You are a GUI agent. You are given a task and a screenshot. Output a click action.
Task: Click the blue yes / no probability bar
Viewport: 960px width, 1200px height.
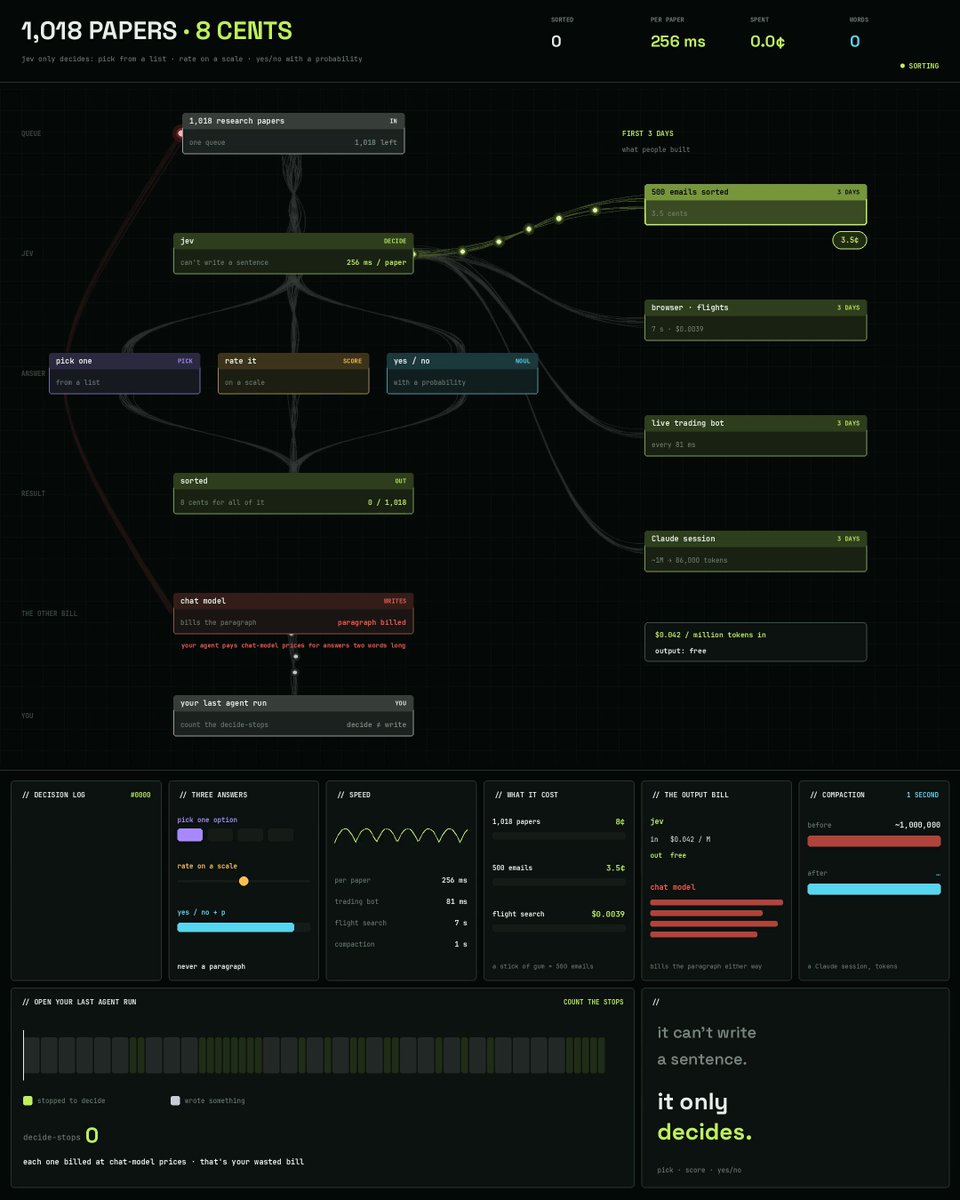point(236,927)
